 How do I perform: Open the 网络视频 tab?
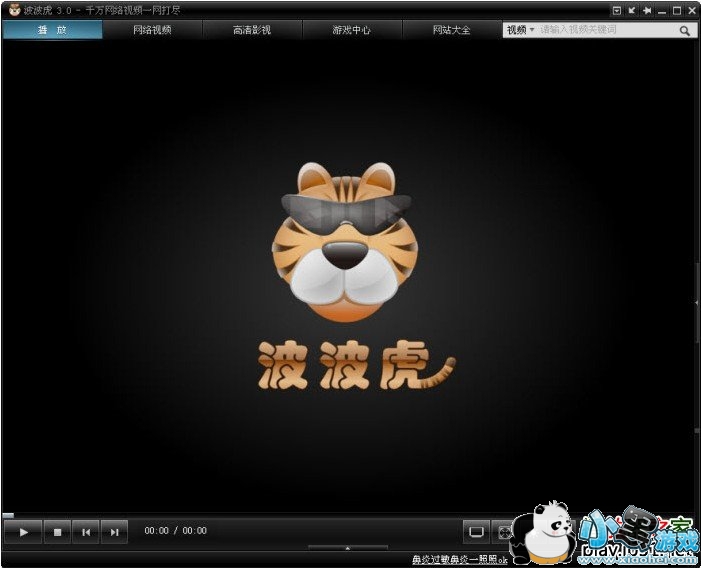click(x=152, y=30)
